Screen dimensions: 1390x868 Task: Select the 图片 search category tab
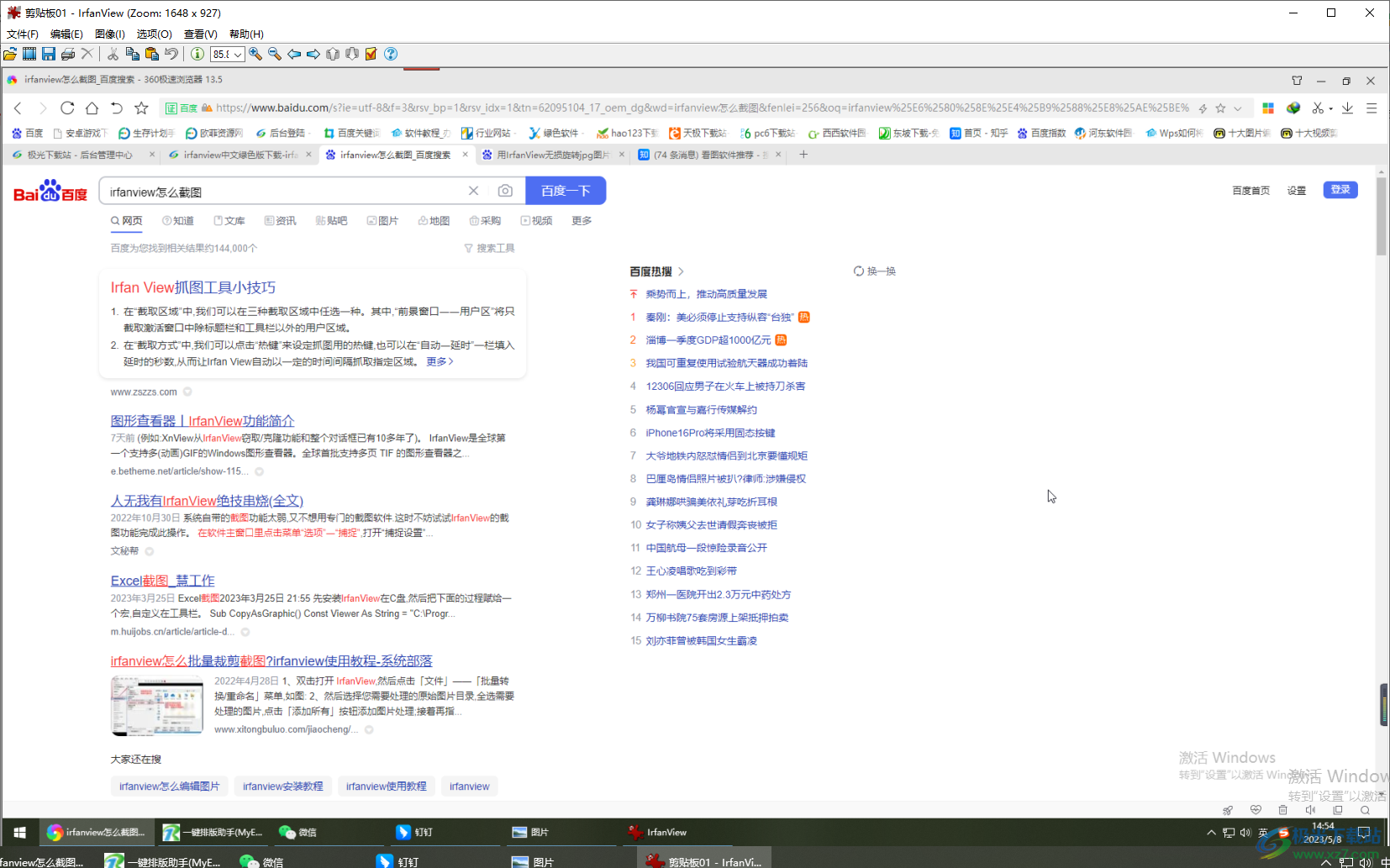(x=383, y=221)
